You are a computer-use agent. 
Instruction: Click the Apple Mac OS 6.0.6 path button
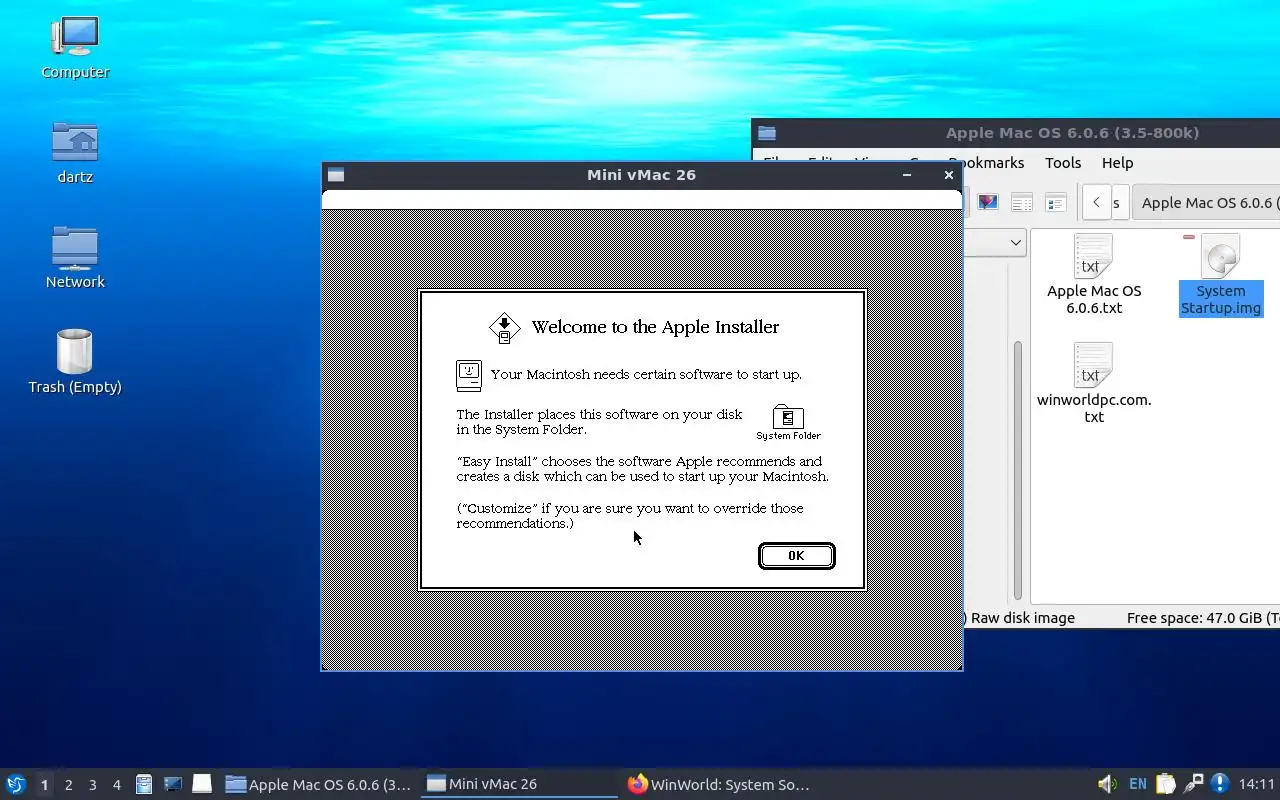click(x=1207, y=202)
